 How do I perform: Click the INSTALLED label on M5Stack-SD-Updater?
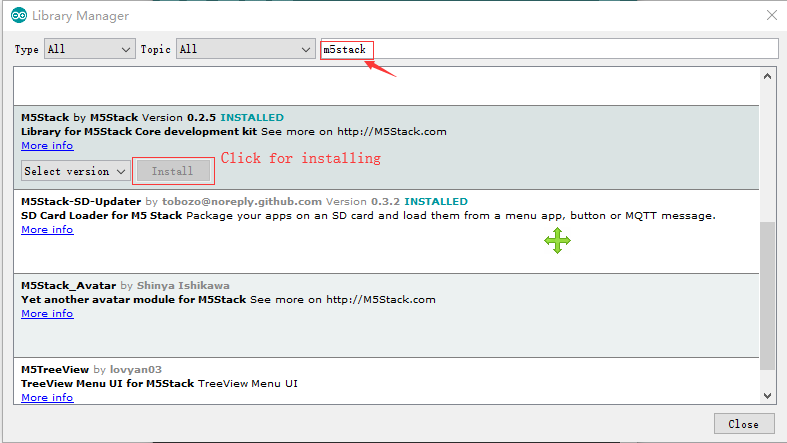pyautogui.click(x=436, y=202)
